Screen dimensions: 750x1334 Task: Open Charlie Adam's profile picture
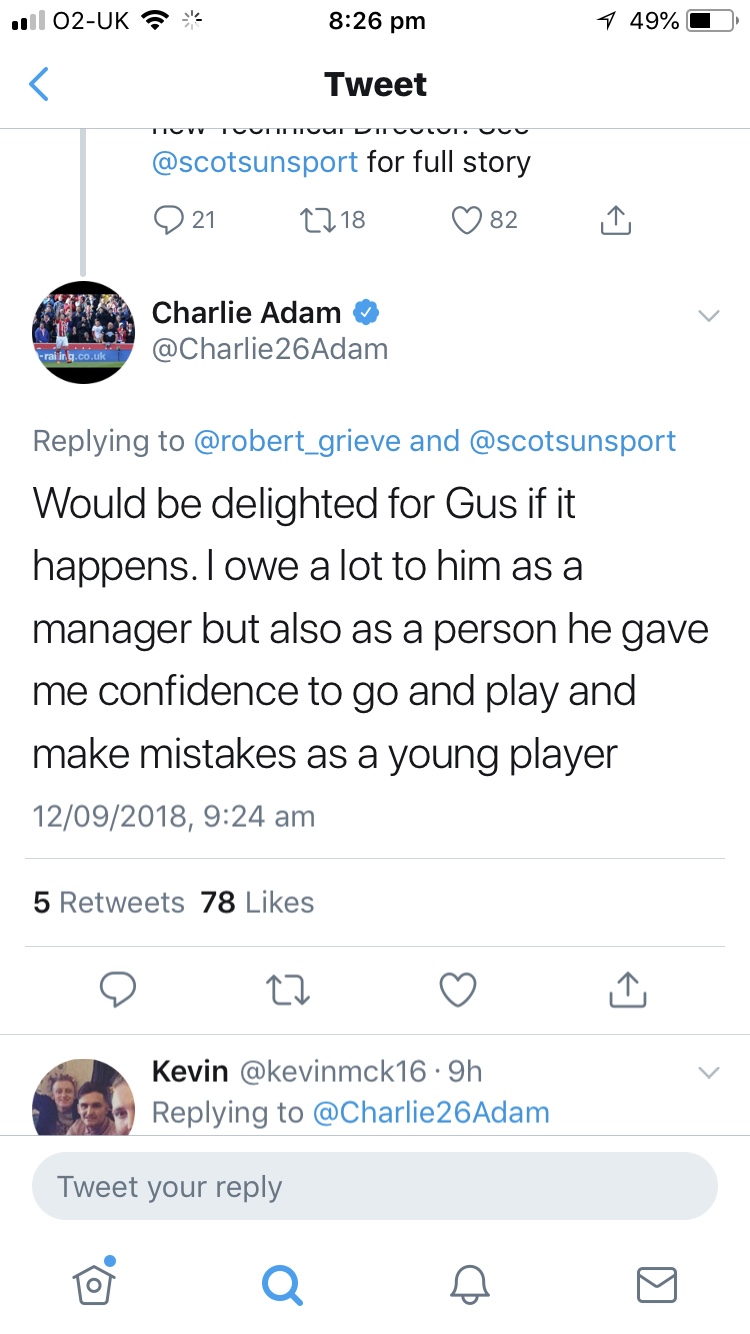click(84, 332)
